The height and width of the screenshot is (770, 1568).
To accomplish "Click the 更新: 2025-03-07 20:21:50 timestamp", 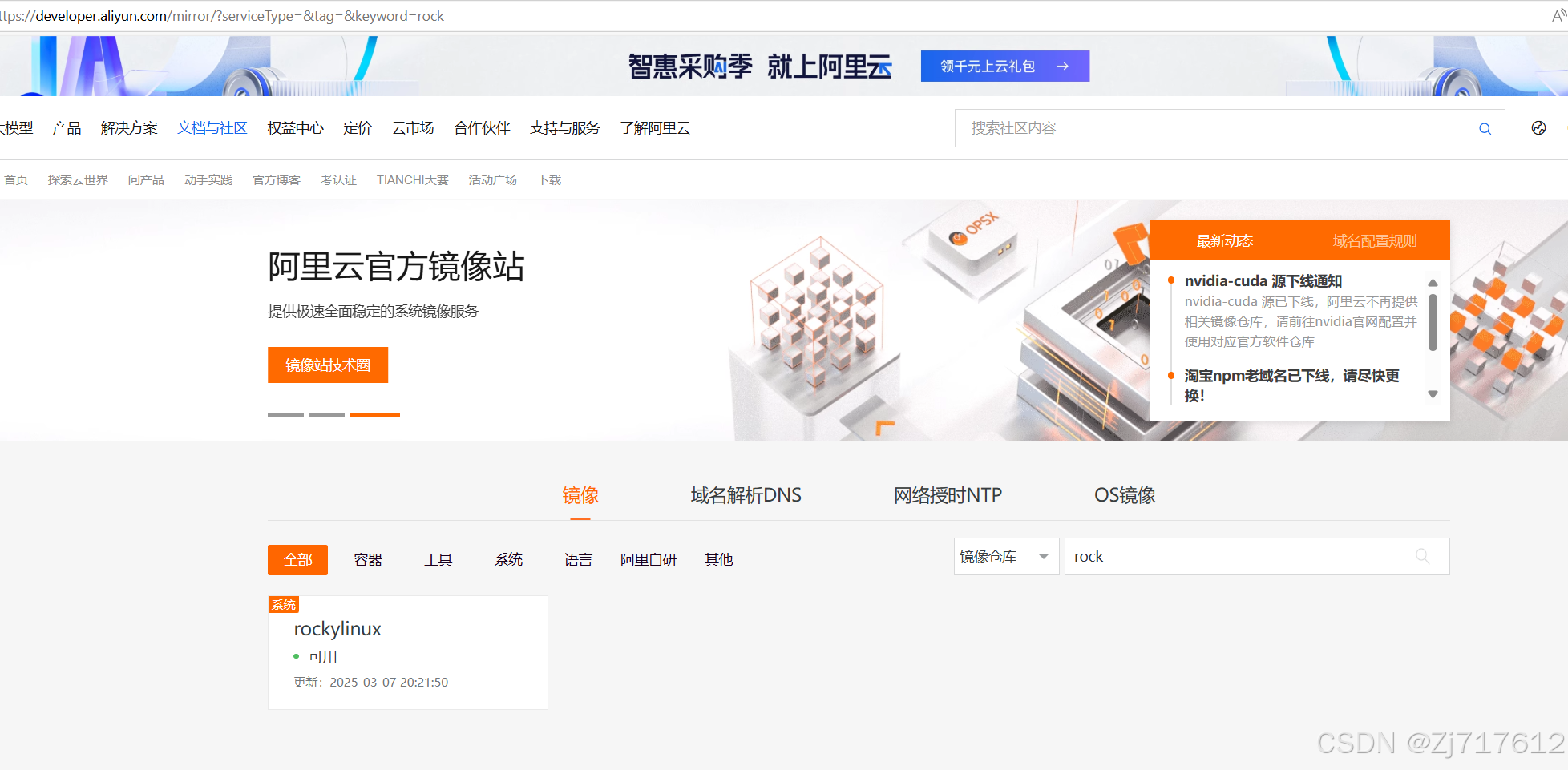I will point(371,683).
